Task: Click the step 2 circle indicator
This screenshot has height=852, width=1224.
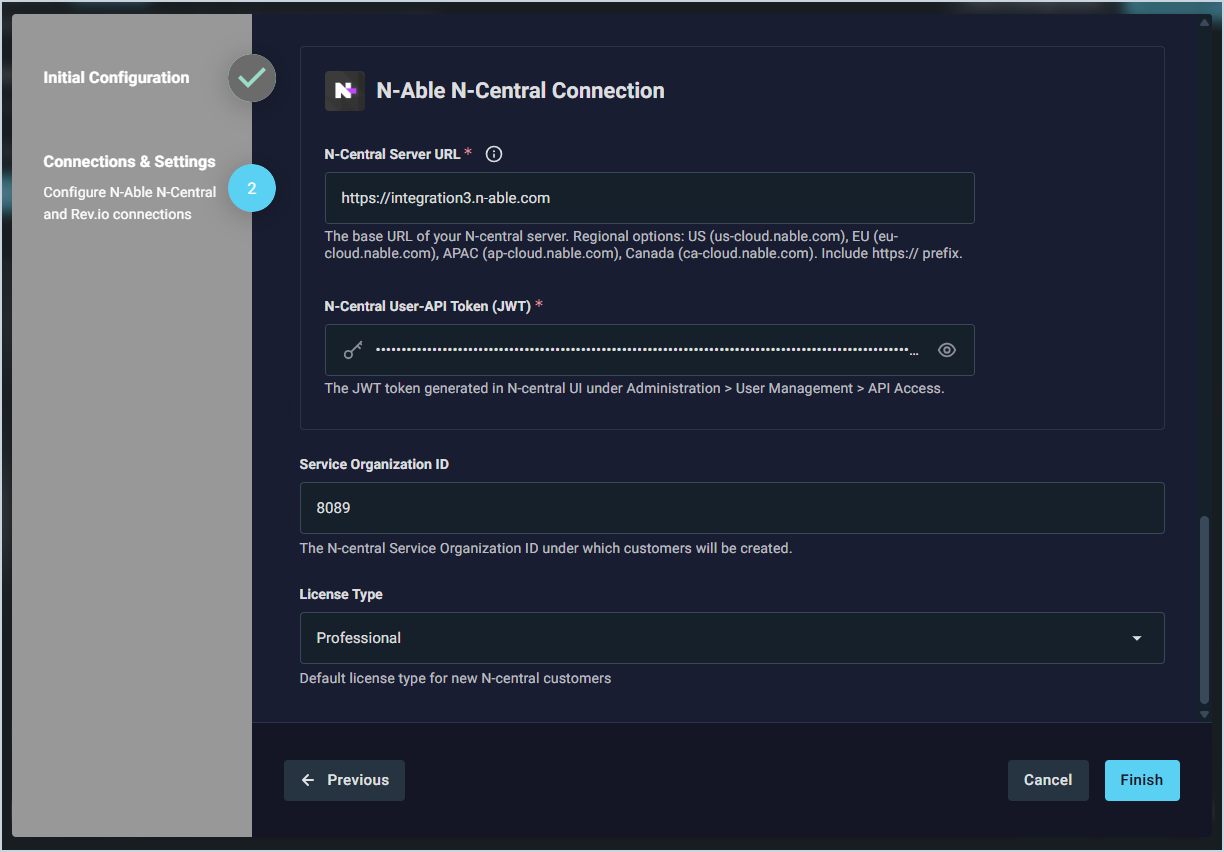Action: [x=251, y=188]
